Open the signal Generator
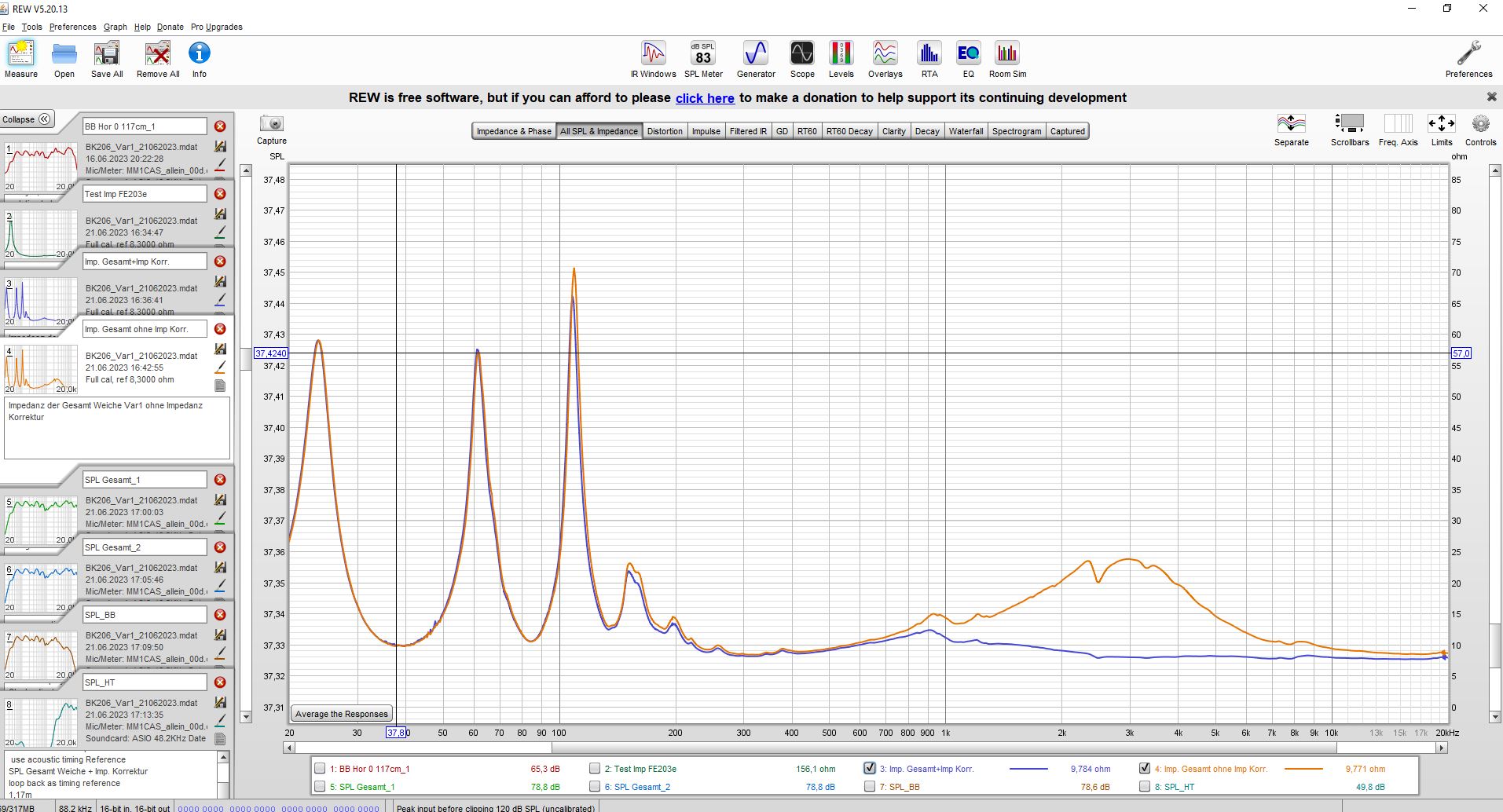Viewport: 1503px width, 812px height. coord(756,60)
